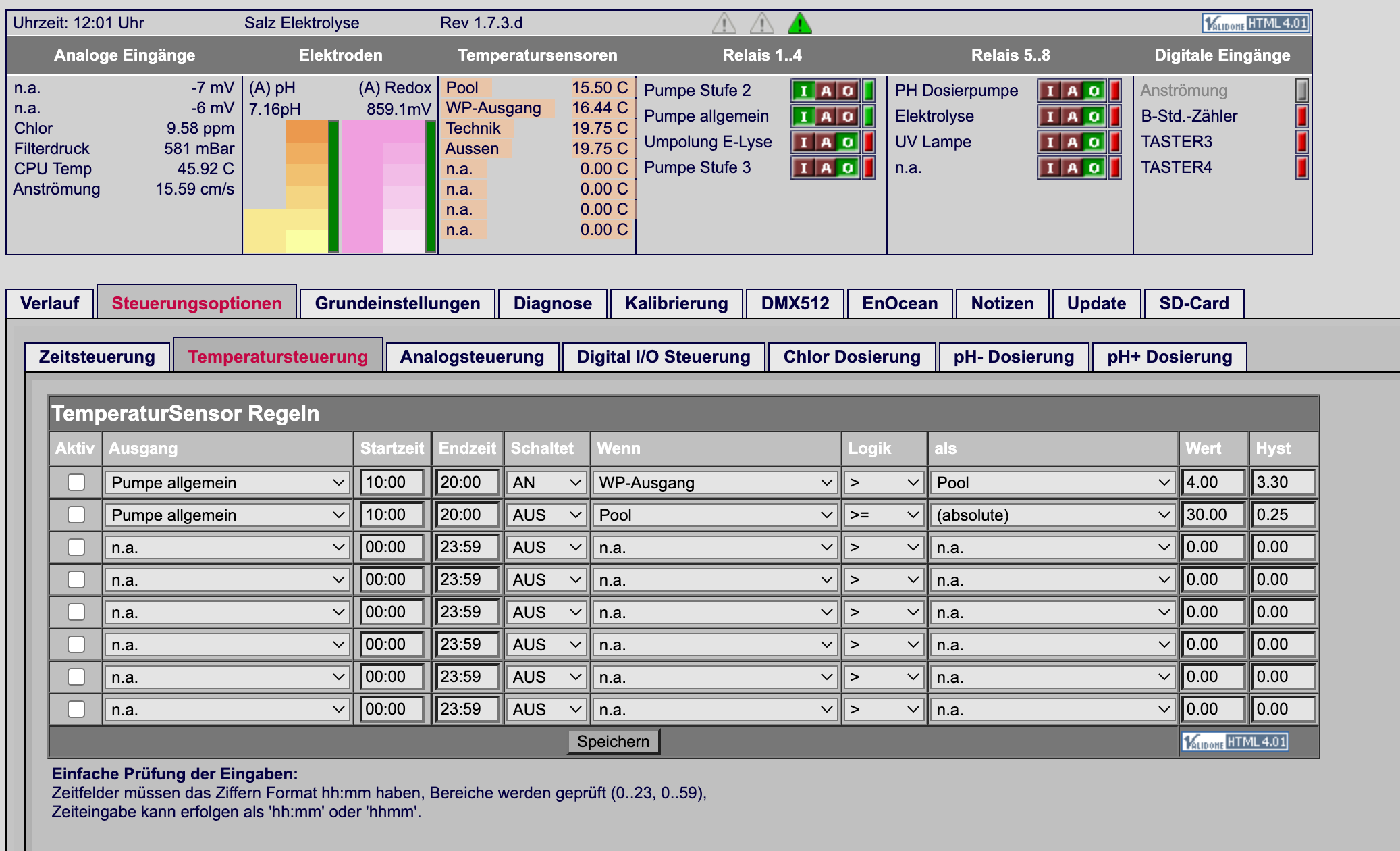Screen dimensions: 1400x851
Task: Click the orange pH electrode bar graph
Action: click(291, 186)
